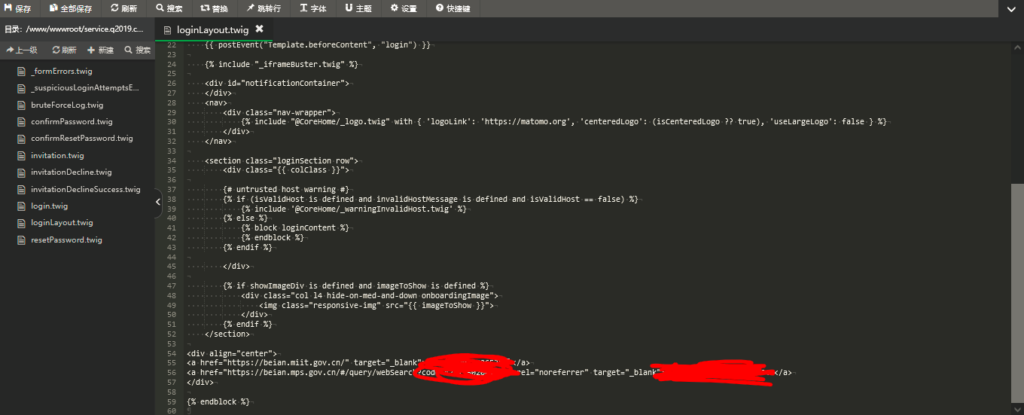Open the 字体 font settings
Image resolution: width=1024 pixels, height=415 pixels.
coord(313,8)
